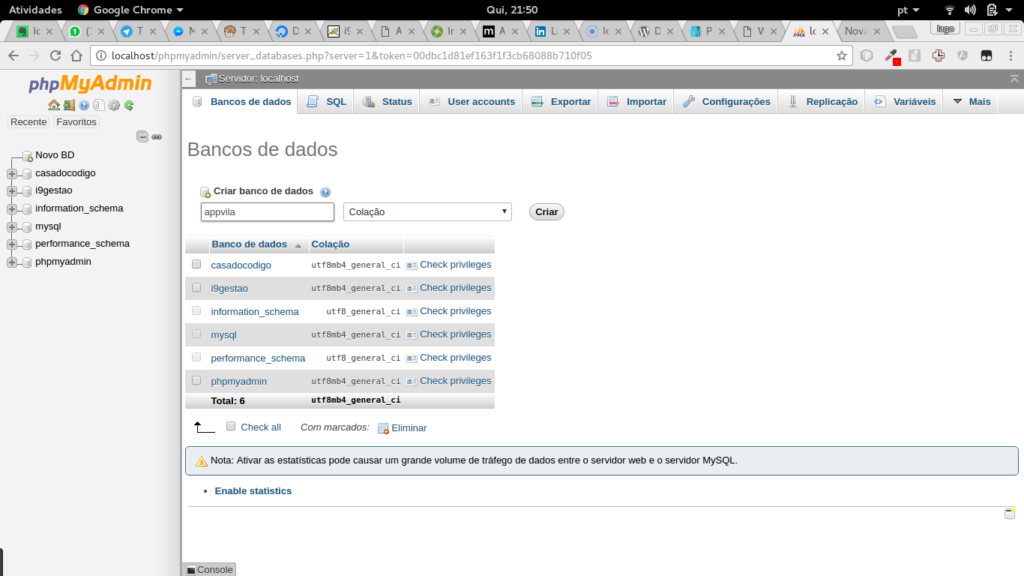Click the logout door icon in sidebar

[68, 105]
